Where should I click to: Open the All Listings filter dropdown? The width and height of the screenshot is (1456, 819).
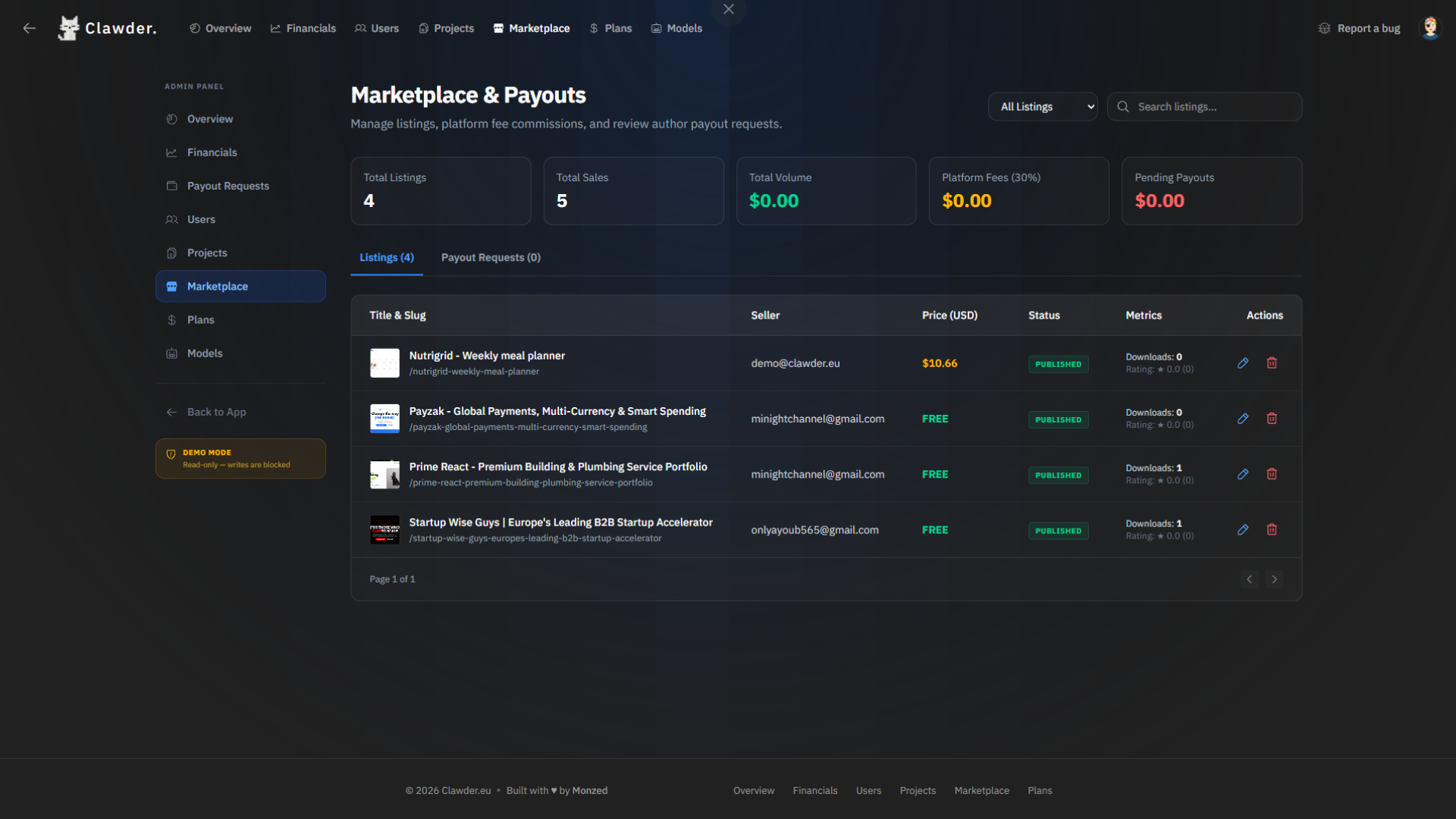pos(1043,107)
